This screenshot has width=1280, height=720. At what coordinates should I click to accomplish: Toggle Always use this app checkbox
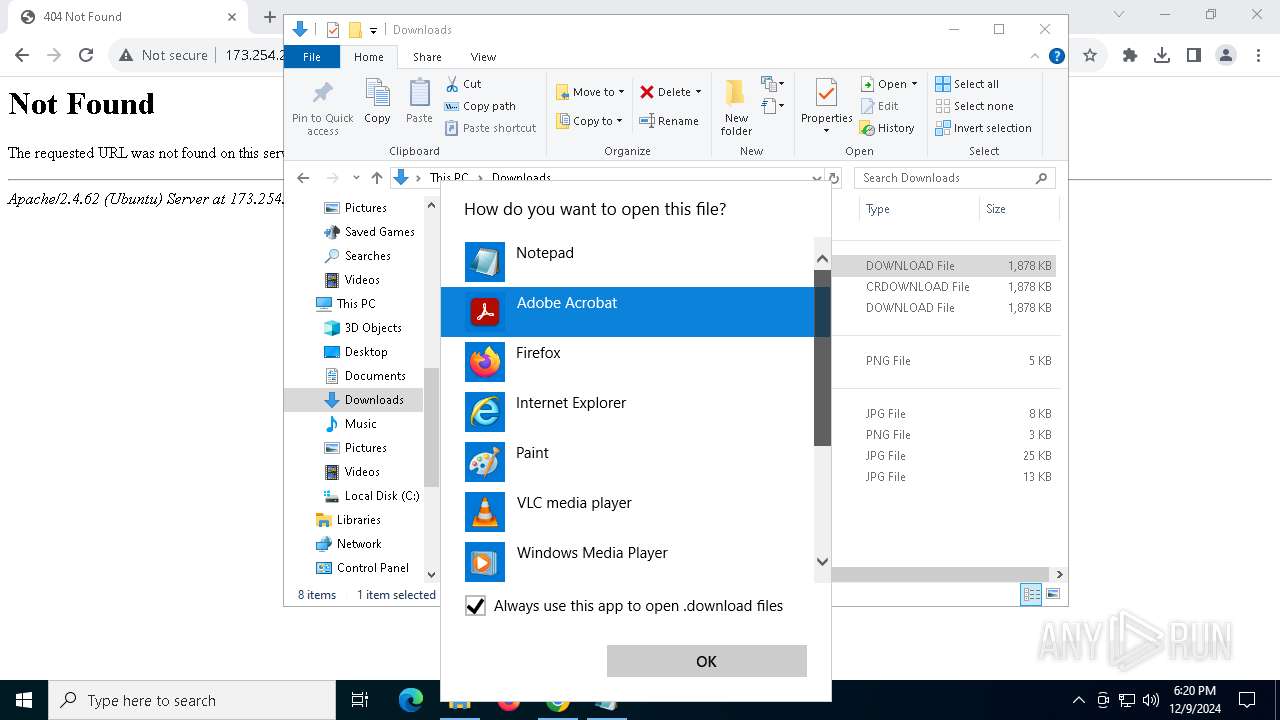tap(476, 606)
